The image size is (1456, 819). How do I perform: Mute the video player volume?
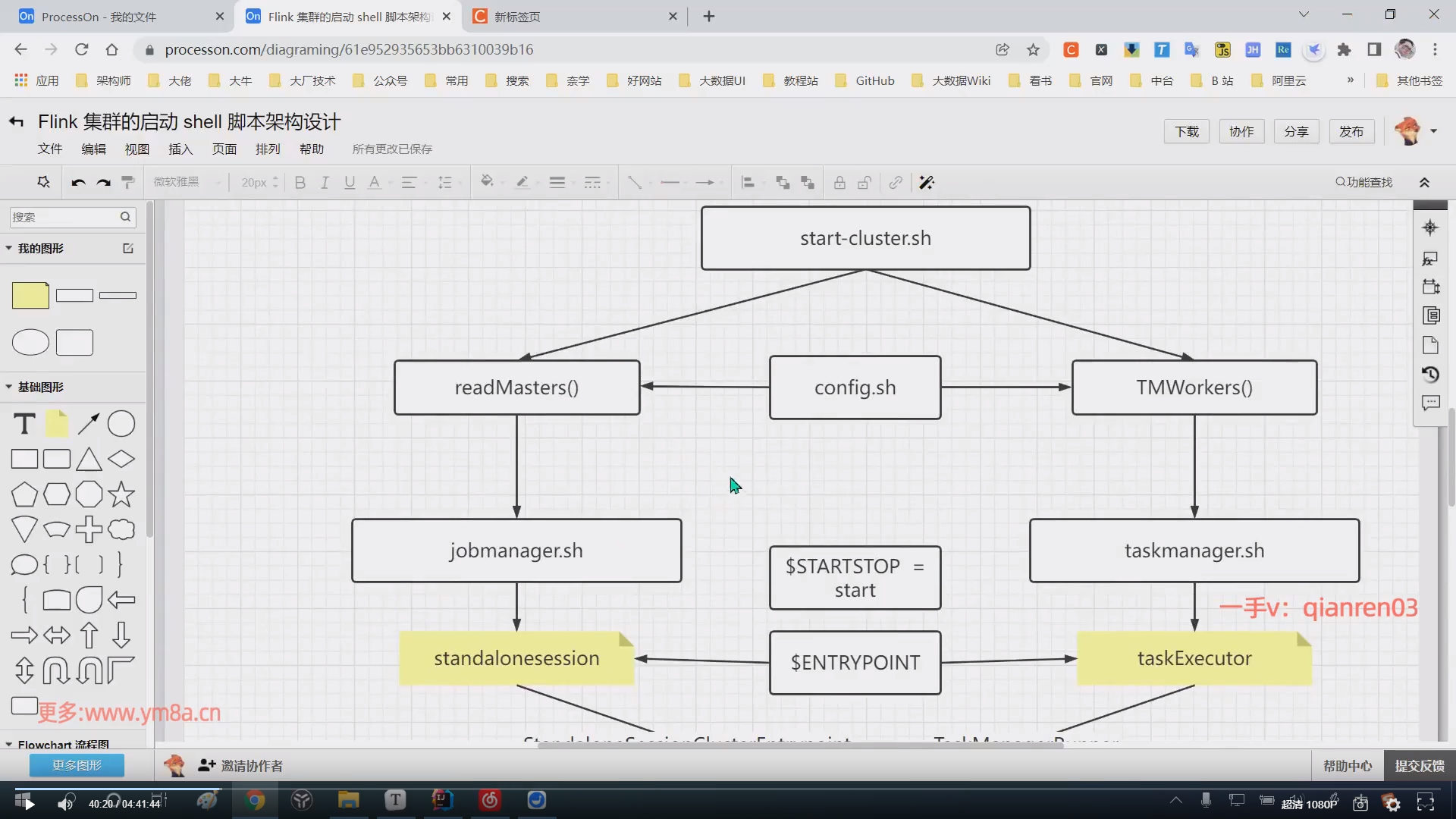coord(66,804)
